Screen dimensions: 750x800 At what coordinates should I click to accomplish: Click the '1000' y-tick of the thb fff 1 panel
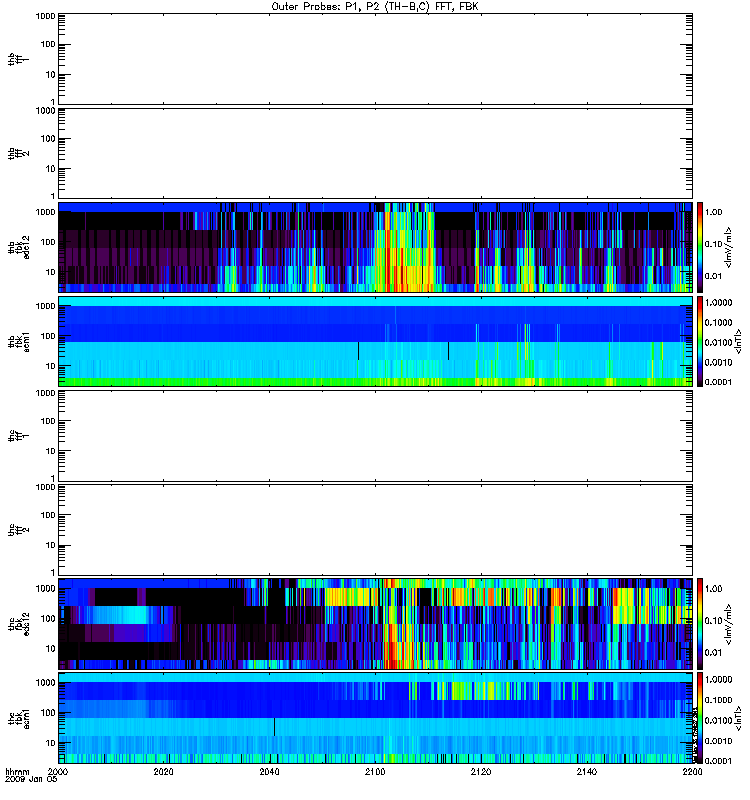[45, 16]
